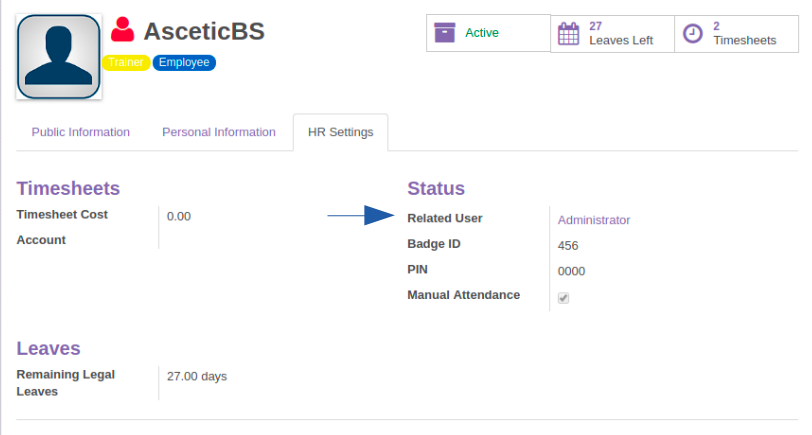Open the Public Information tab

[x=81, y=132]
